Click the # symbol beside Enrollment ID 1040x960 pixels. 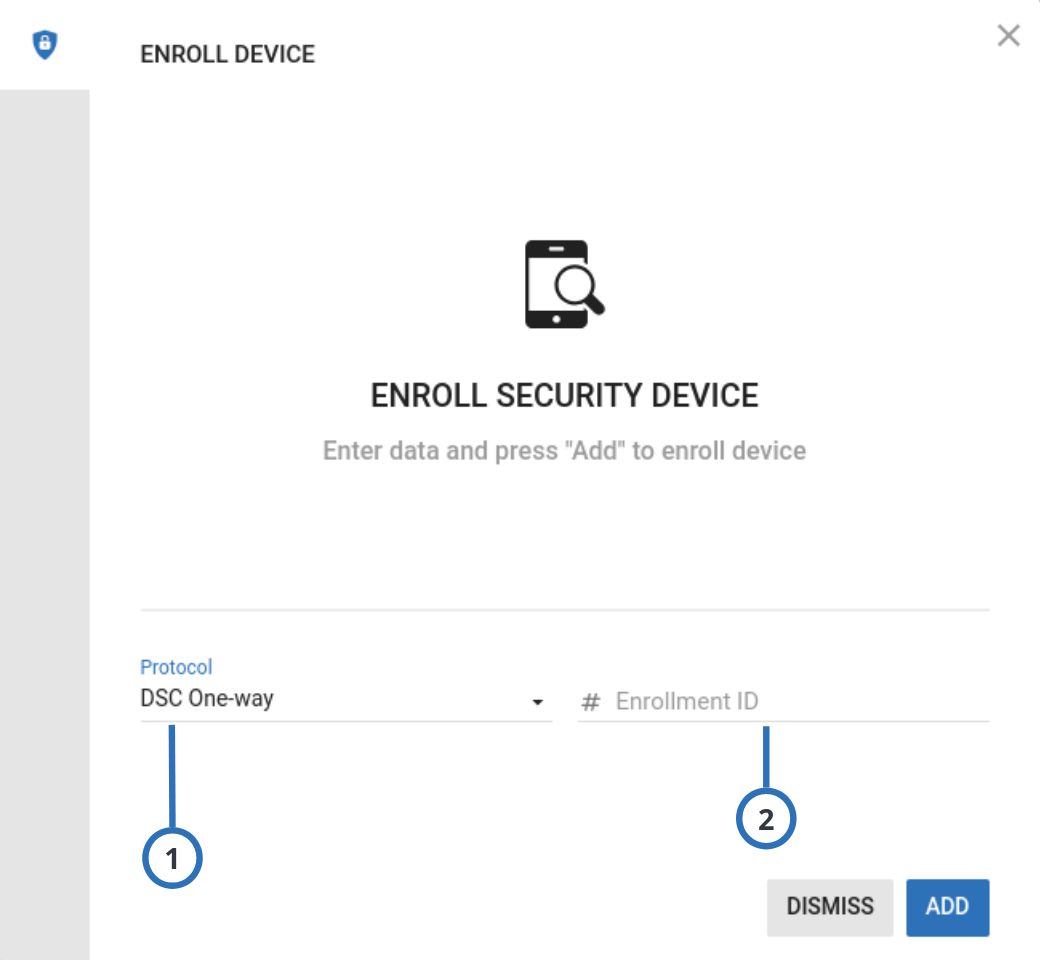[592, 701]
